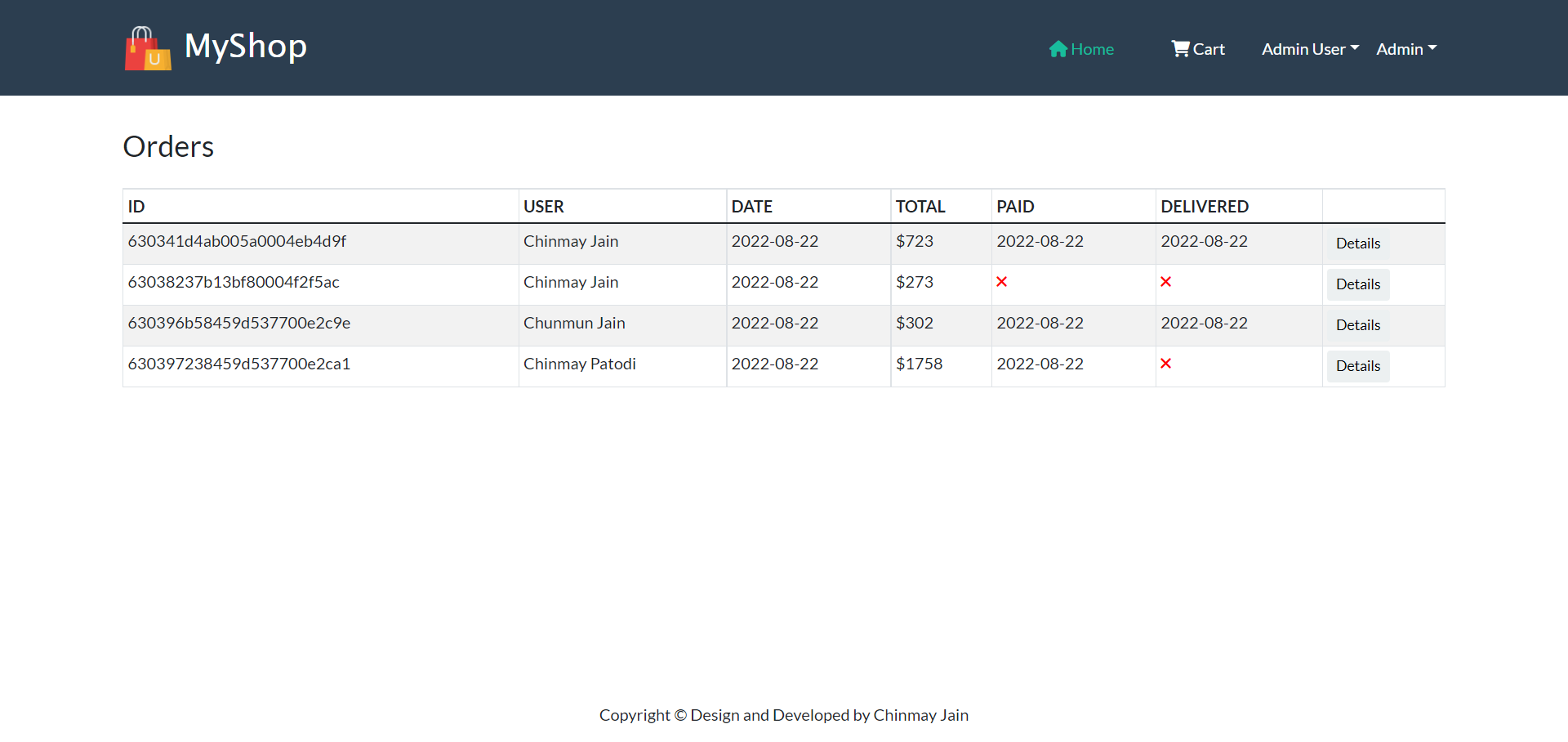Select Home in the navigation bar
Screen dimensions: 1568x742
(1090, 49)
